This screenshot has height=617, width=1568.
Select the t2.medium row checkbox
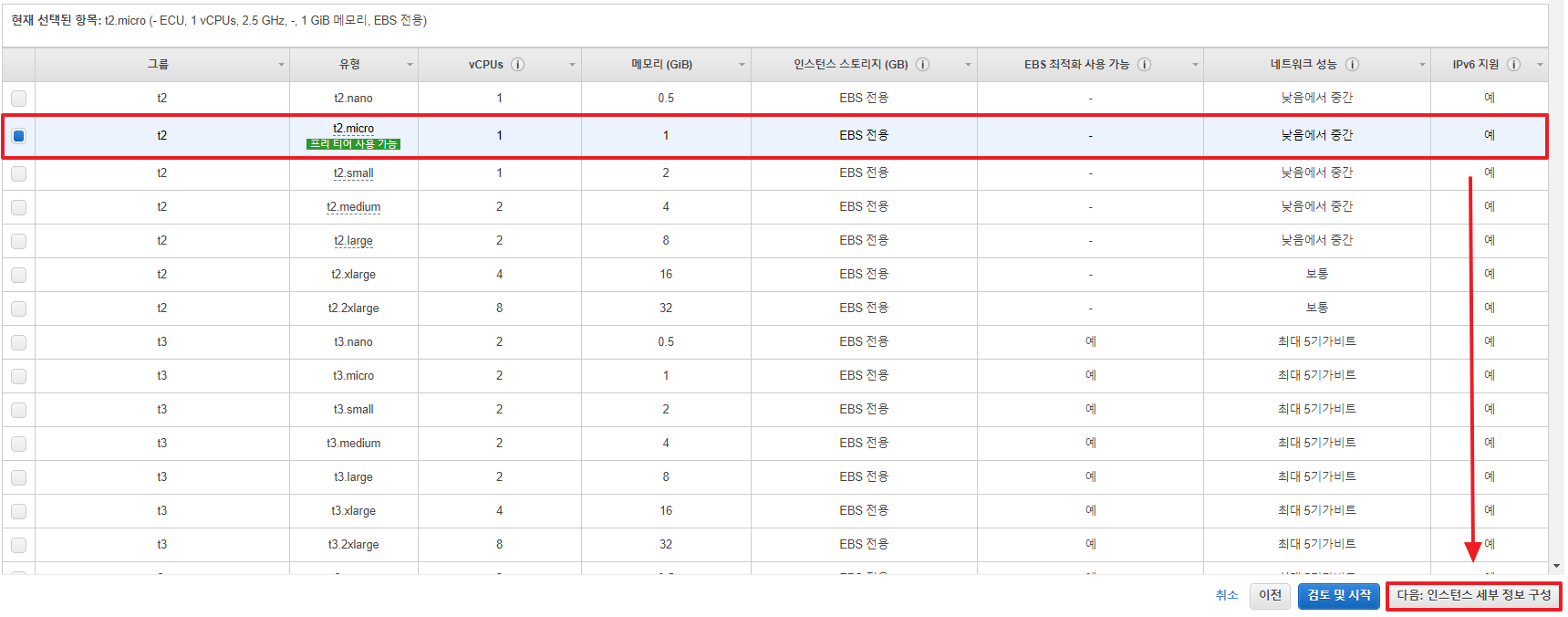pos(18,207)
